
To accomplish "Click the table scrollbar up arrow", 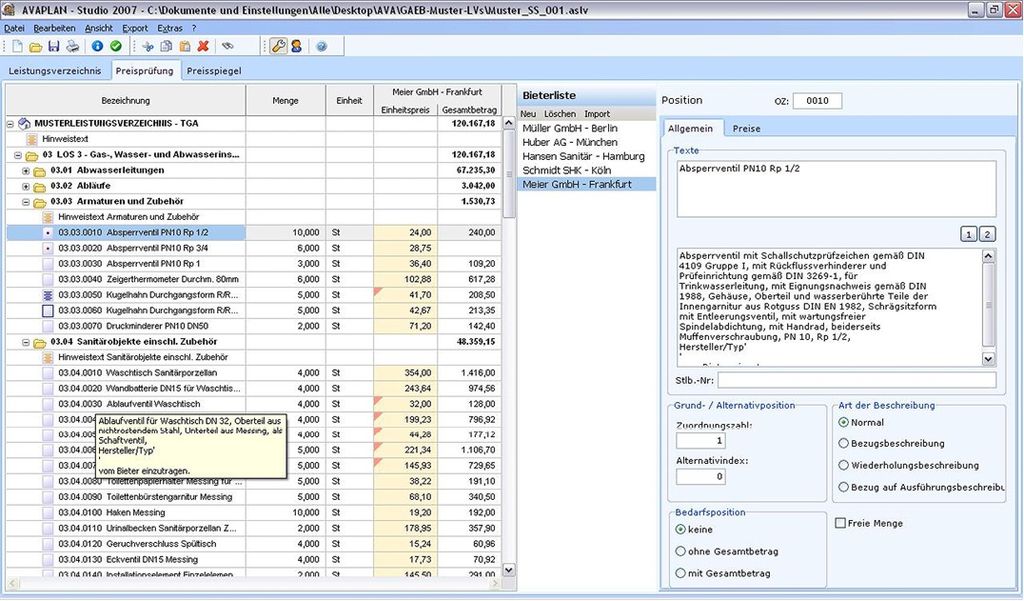I will tap(509, 124).
